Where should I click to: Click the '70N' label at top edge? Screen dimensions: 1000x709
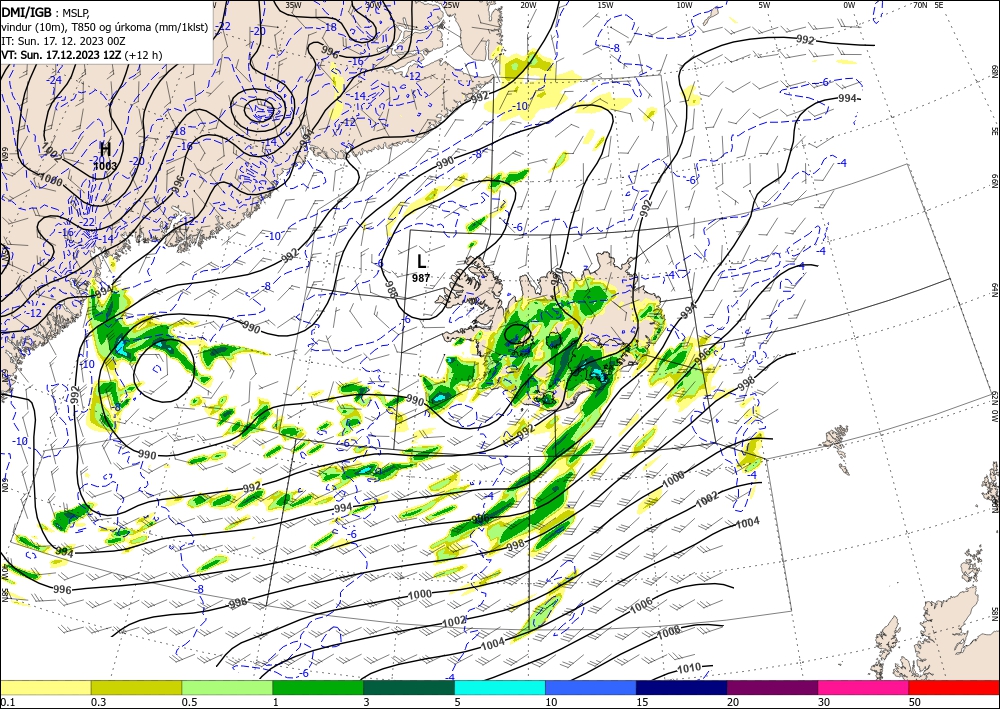tap(920, 5)
